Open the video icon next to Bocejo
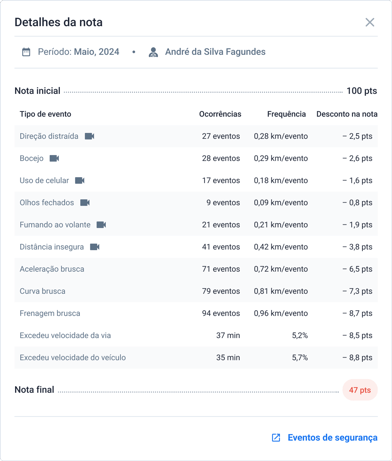 54,158
